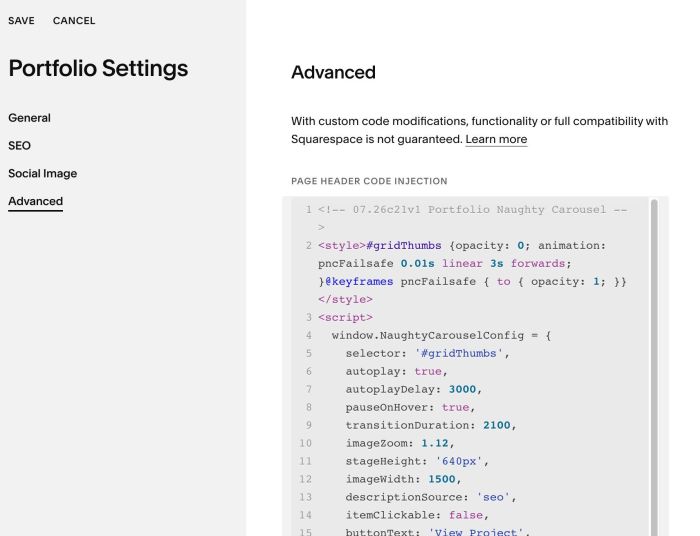
Task: Click the PAGE HEADER CODE INJECTION label
Action: point(369,181)
